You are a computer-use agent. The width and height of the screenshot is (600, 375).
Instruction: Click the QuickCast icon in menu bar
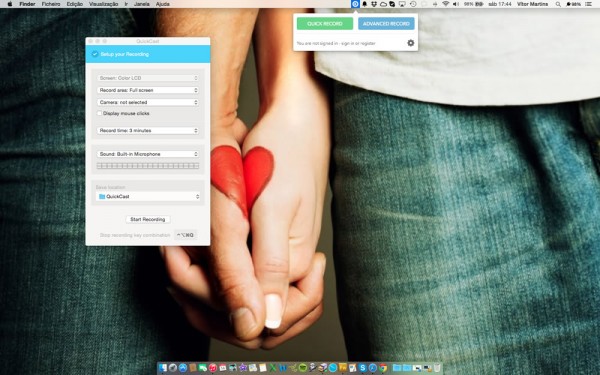355,4
